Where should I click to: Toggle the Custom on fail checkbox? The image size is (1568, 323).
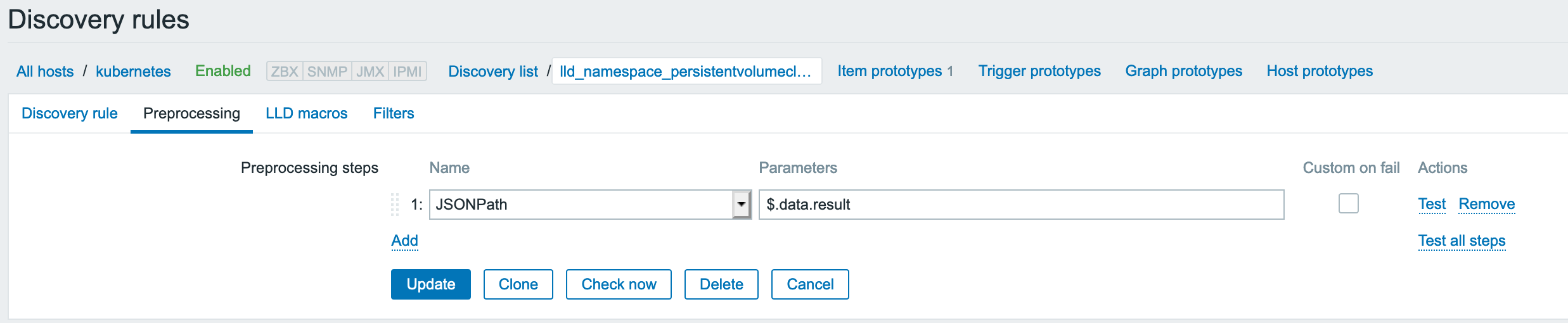tap(1348, 203)
